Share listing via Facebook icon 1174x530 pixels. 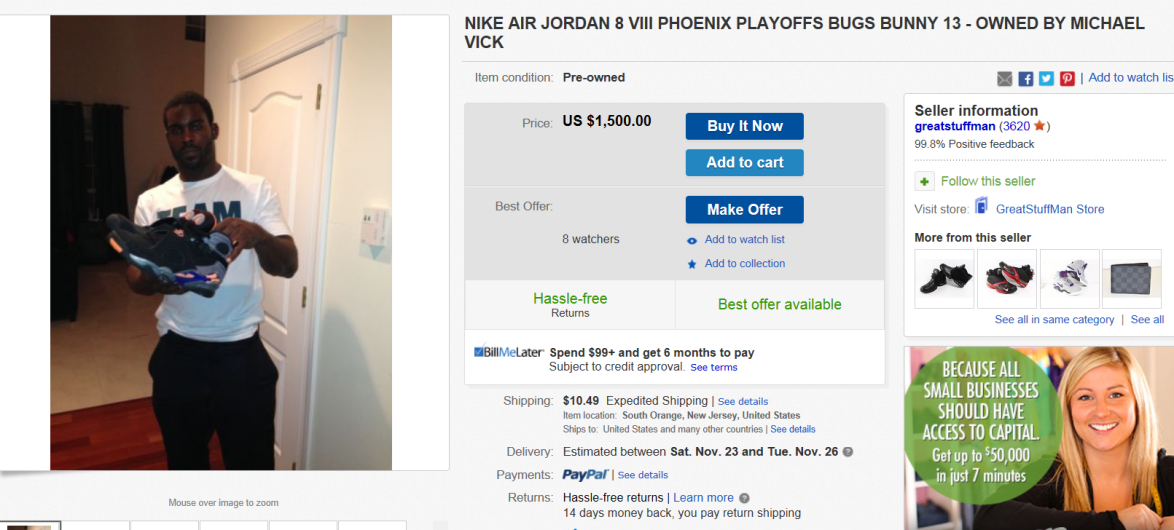coord(1026,79)
